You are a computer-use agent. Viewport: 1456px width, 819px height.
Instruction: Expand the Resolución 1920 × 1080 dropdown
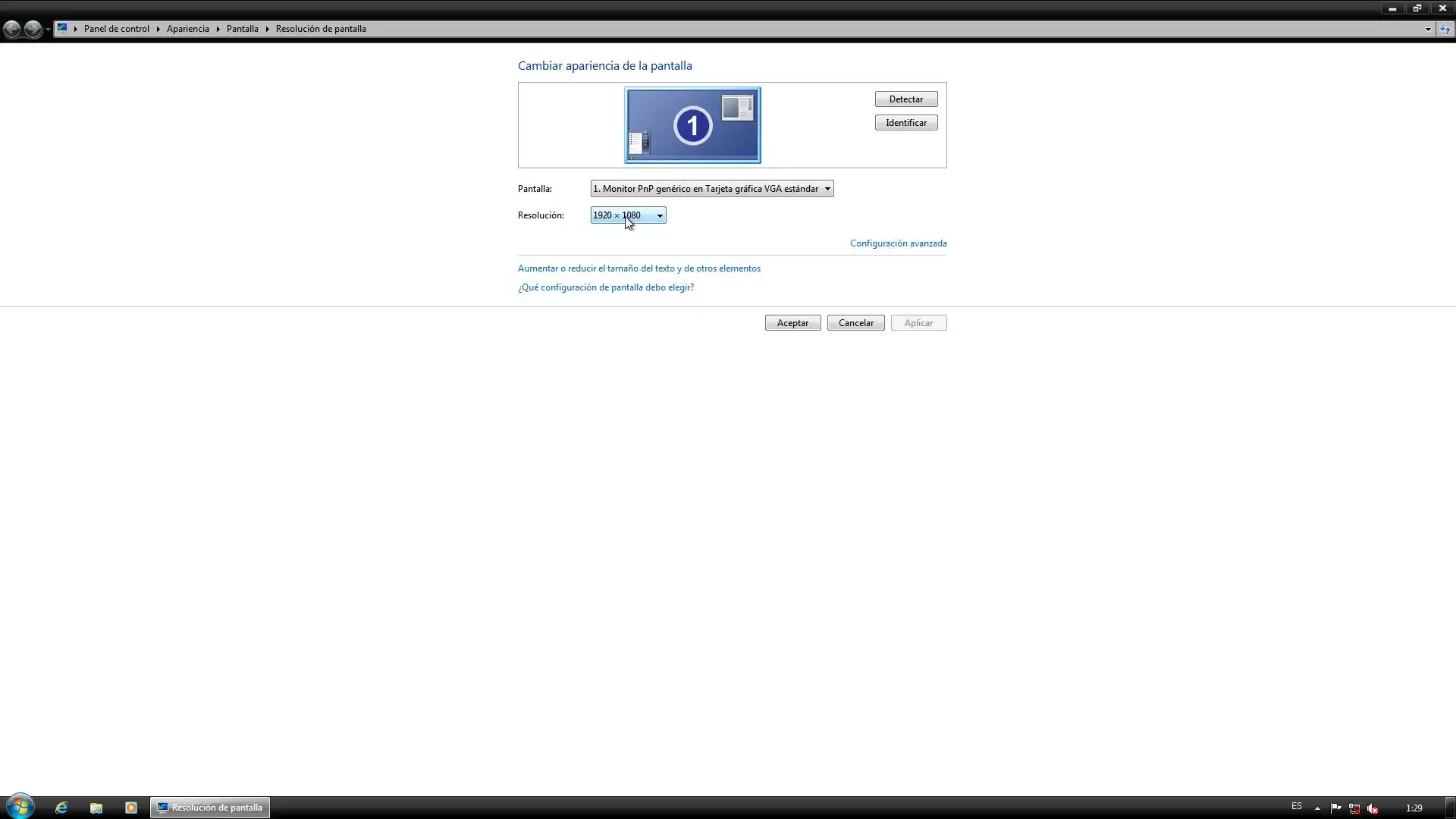[x=628, y=215]
